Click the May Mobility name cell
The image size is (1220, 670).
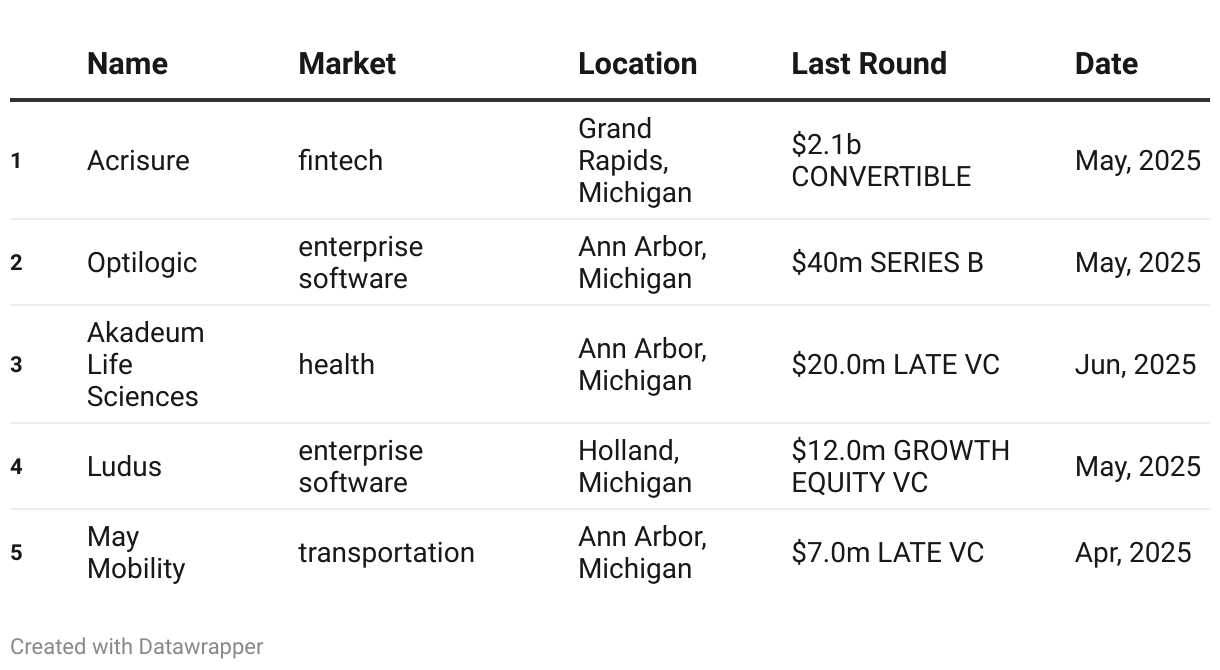[x=136, y=553]
